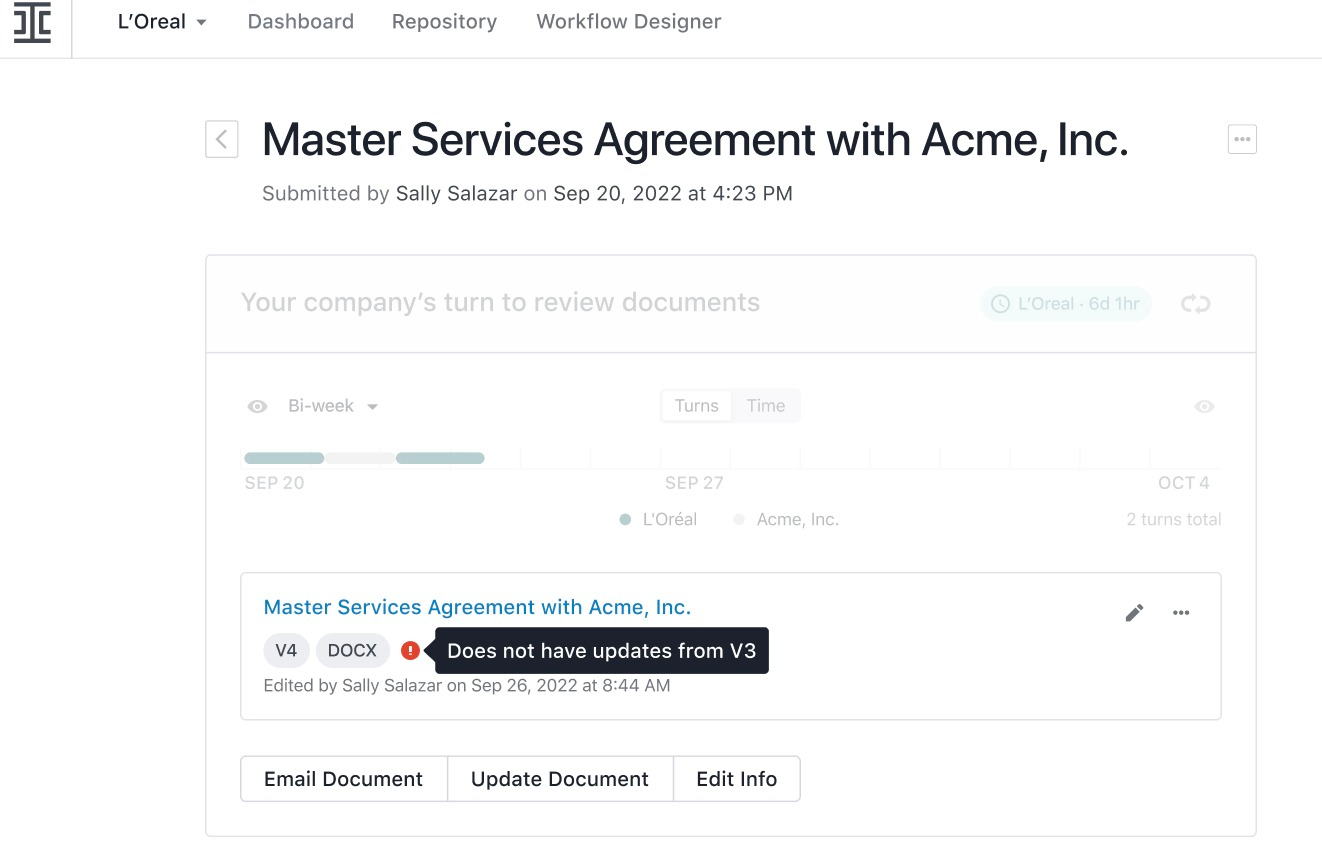Click the V4 version tag
The height and width of the screenshot is (852, 1322).
click(286, 650)
